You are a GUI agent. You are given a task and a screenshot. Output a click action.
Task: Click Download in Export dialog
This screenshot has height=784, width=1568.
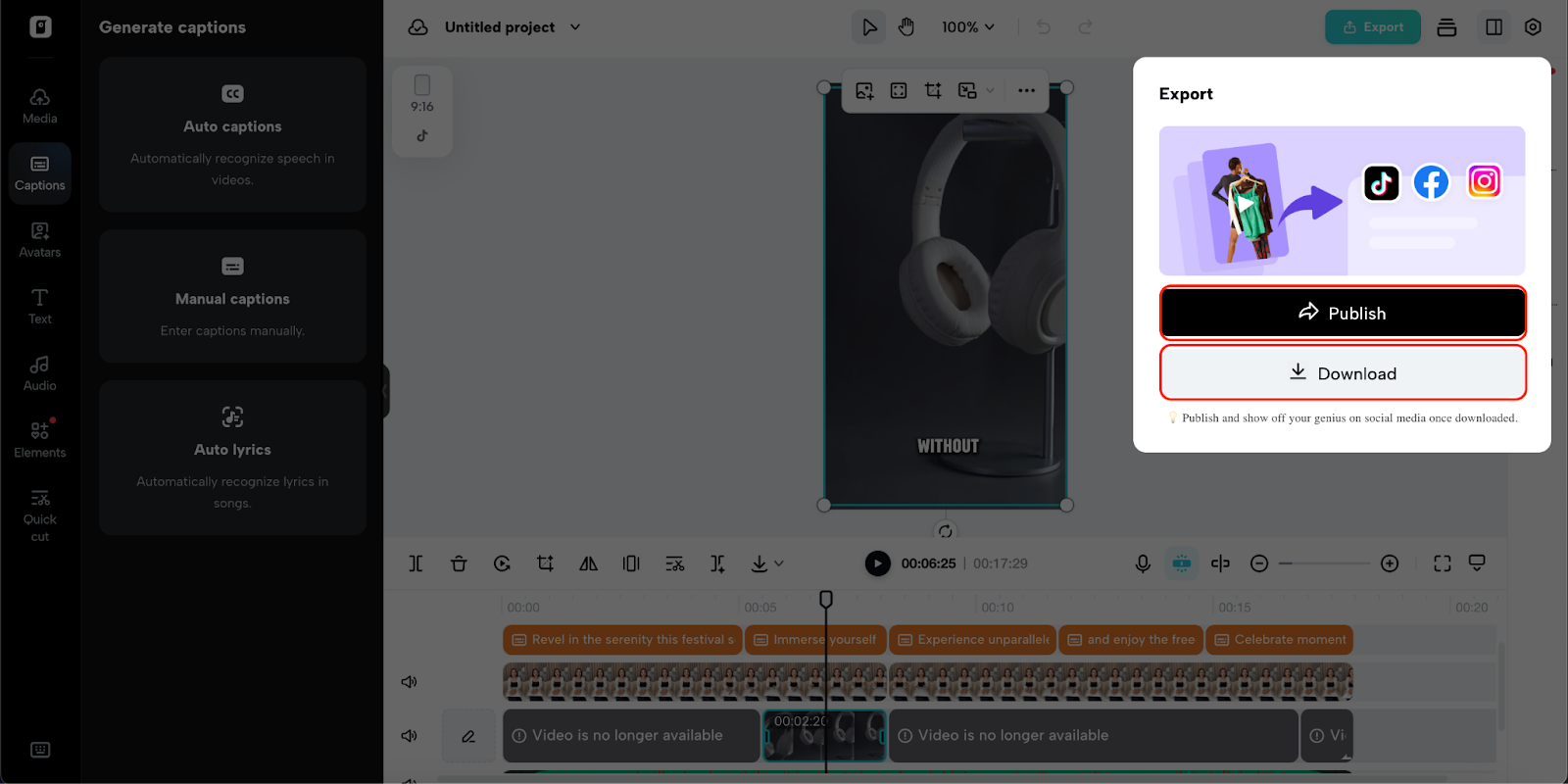1343,372
